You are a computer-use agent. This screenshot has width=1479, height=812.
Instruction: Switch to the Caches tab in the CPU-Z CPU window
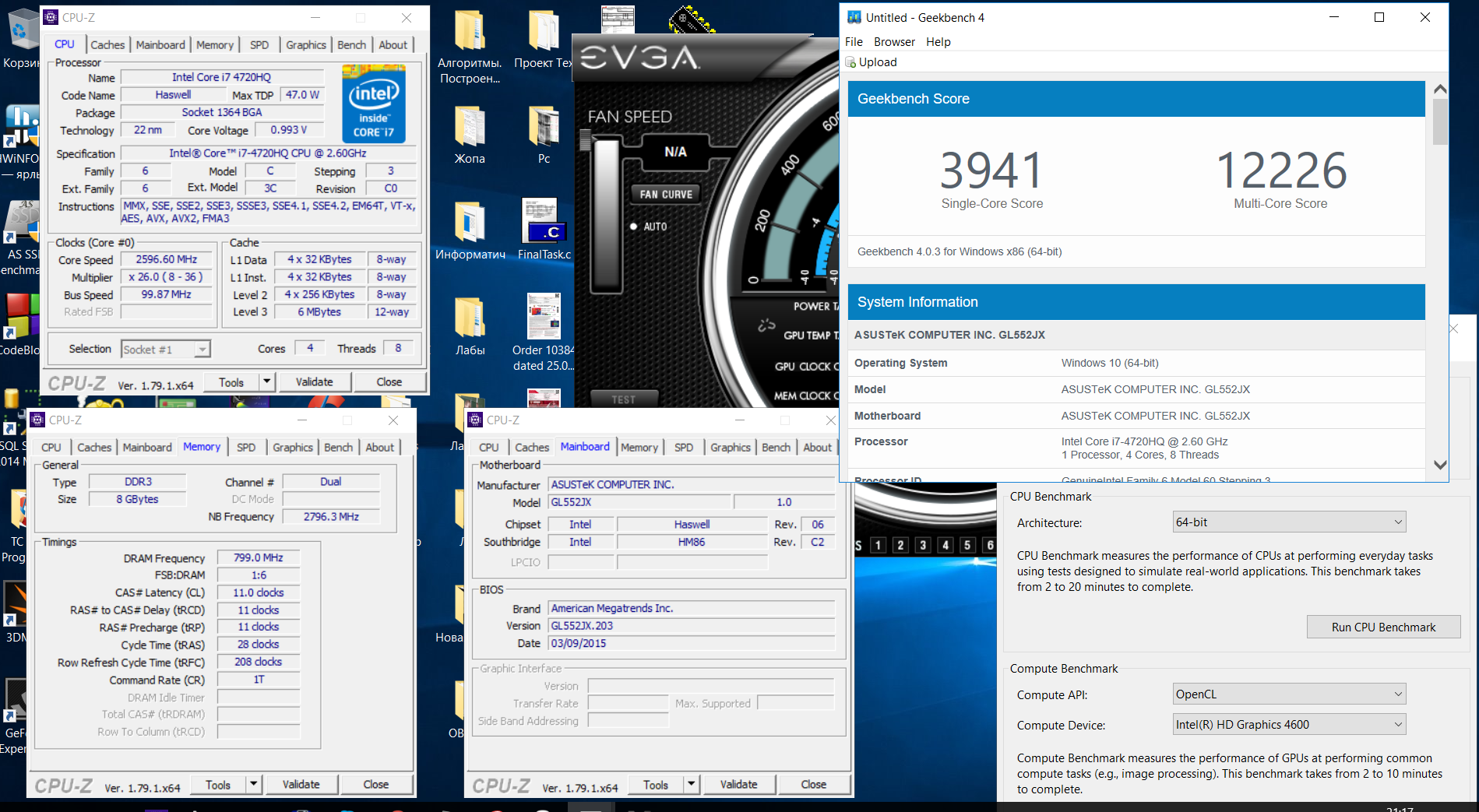107,45
